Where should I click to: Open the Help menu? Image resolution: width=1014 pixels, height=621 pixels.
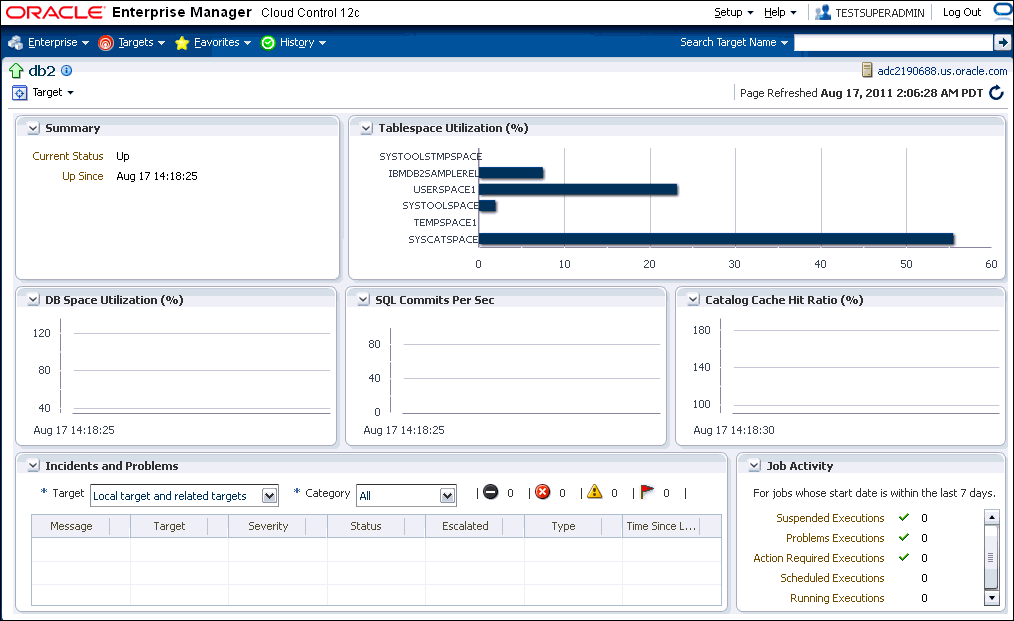pyautogui.click(x=780, y=12)
